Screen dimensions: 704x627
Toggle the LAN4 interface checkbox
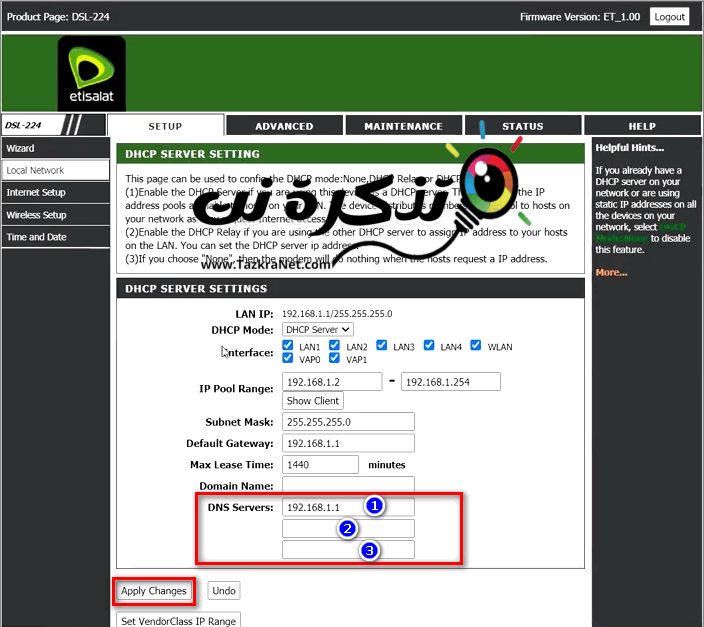coord(429,345)
